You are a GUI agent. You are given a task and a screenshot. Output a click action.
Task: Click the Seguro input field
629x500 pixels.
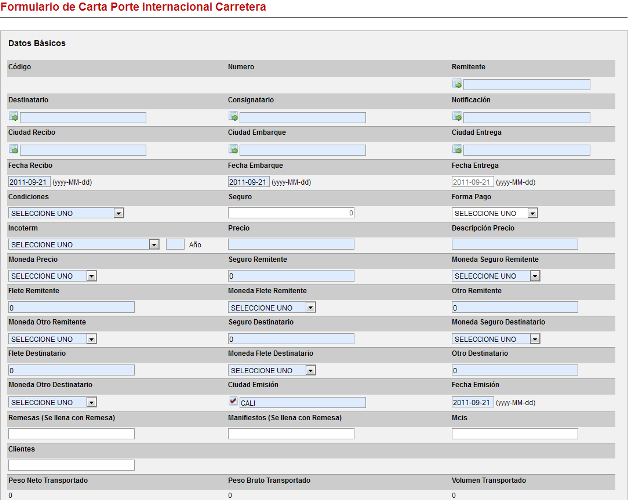(x=291, y=213)
